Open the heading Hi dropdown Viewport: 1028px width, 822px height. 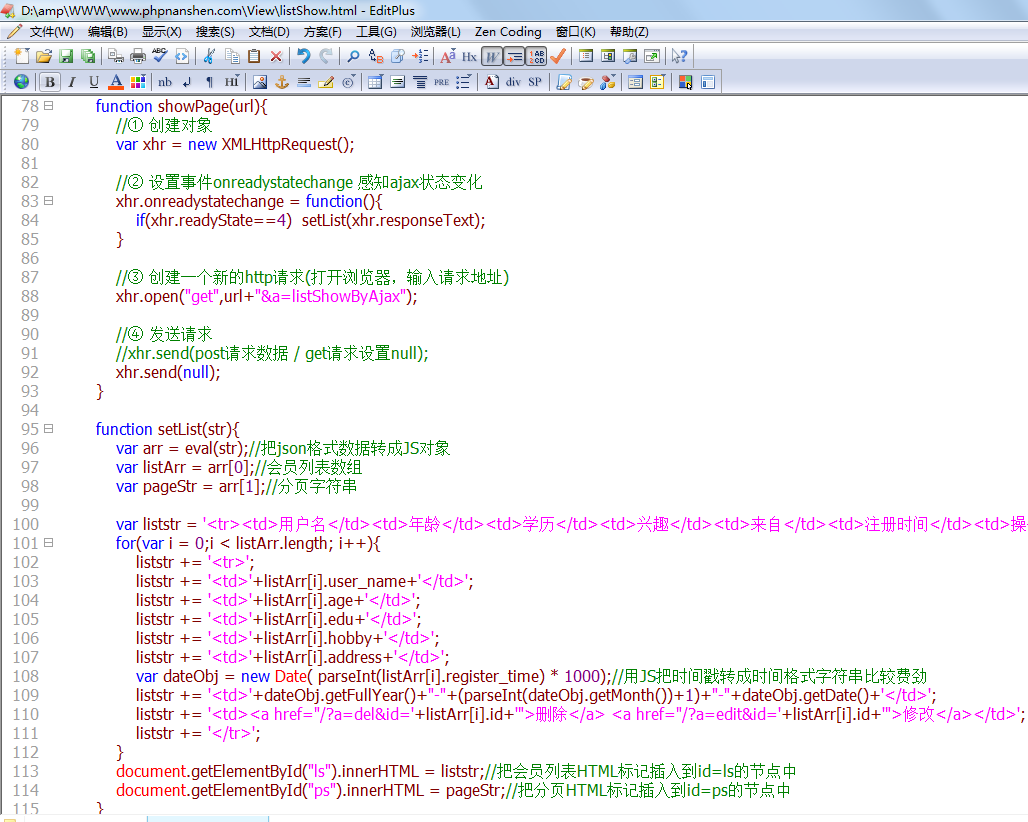[232, 82]
